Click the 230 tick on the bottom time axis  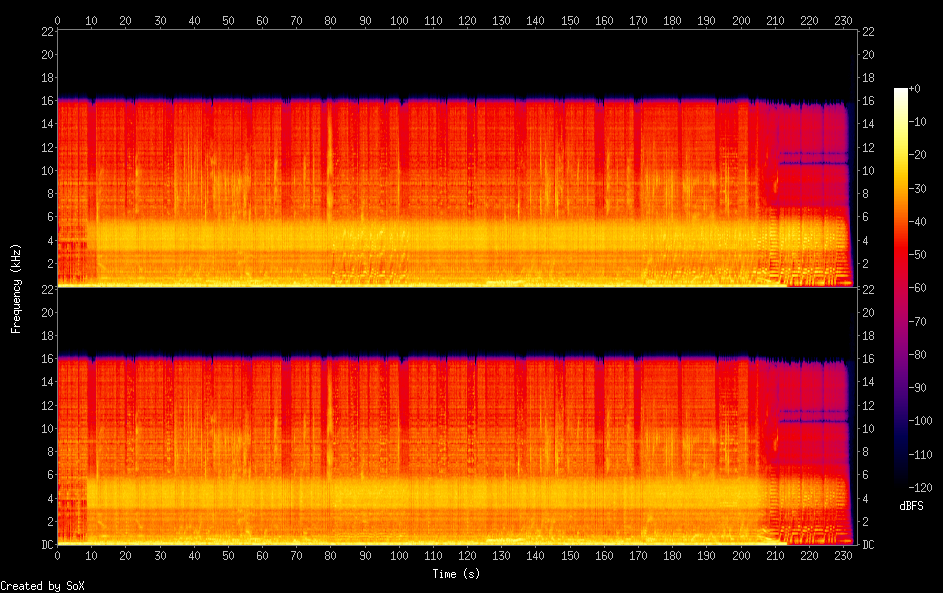(x=843, y=555)
